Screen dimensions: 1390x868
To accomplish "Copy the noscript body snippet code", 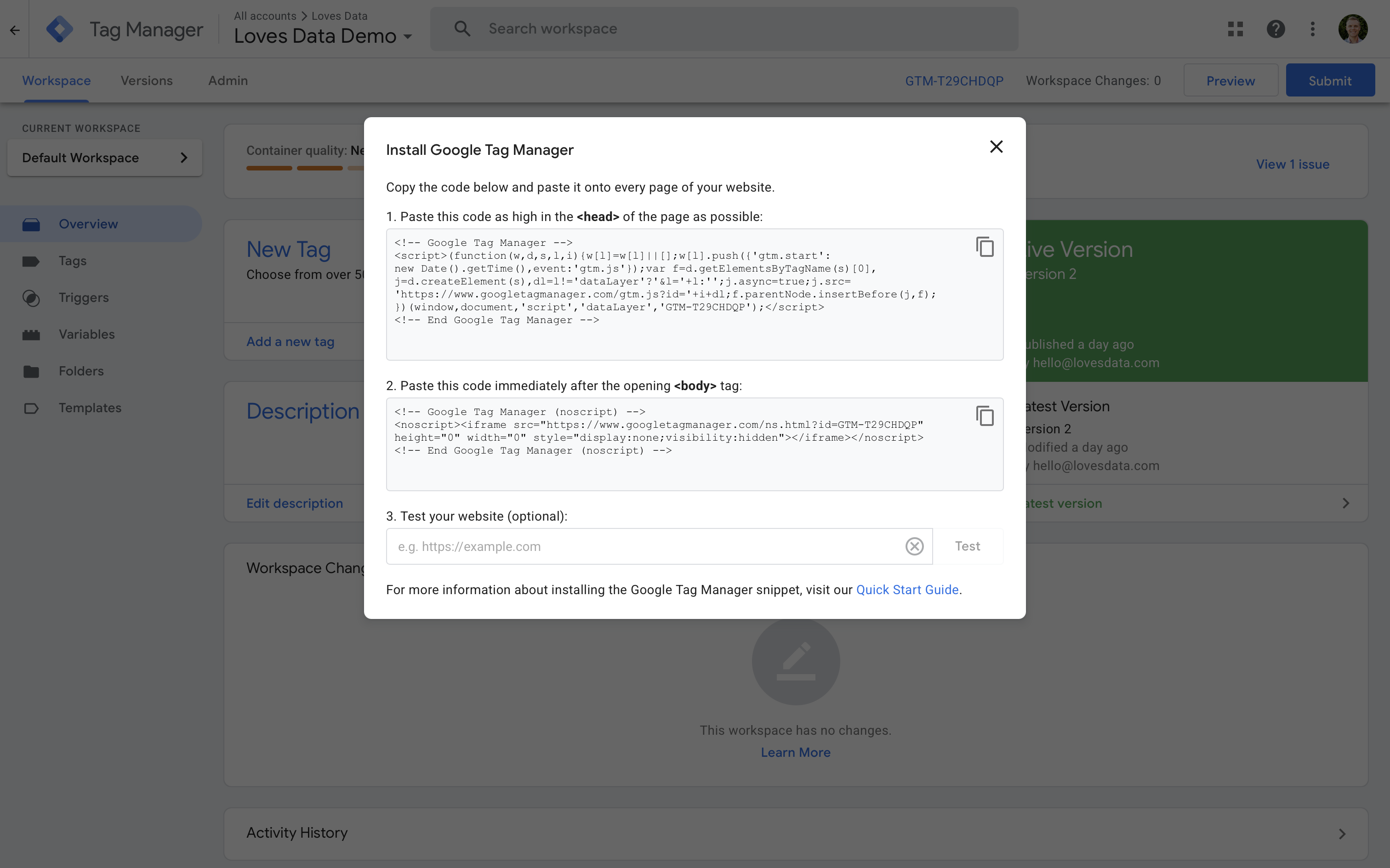I will (984, 416).
